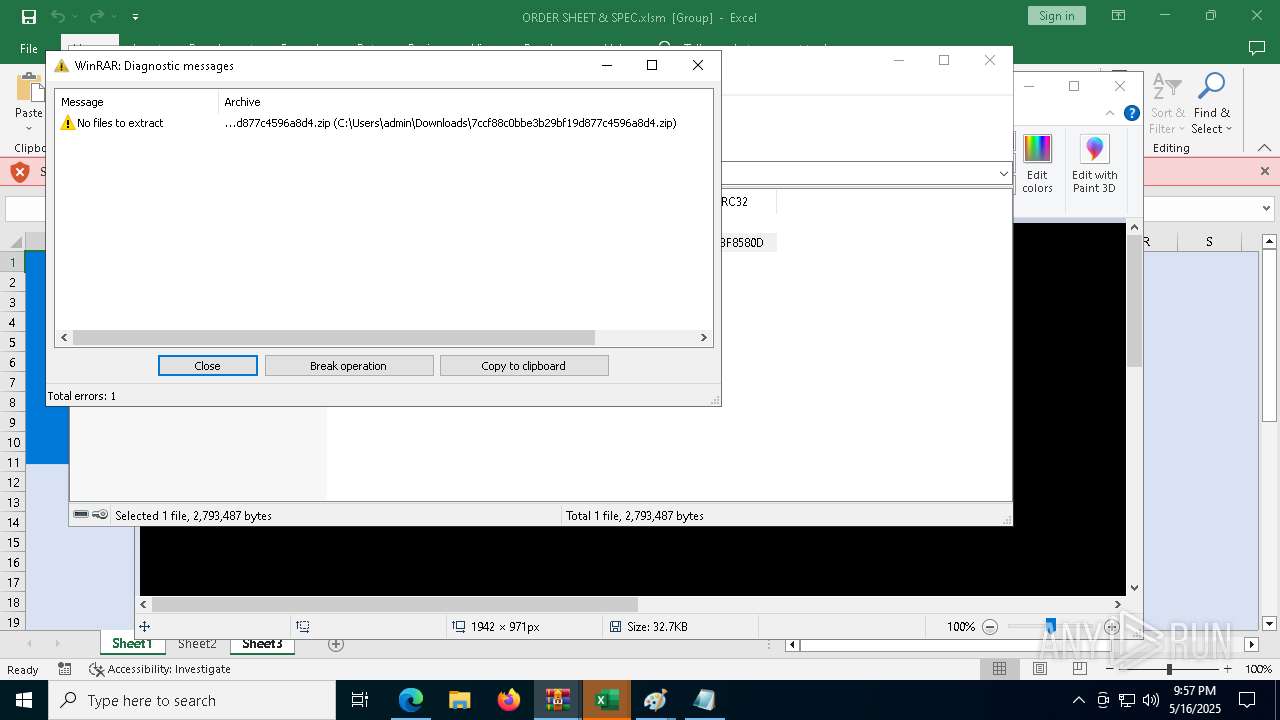Image resolution: width=1280 pixels, height=720 pixels.
Task: Click Excel Redo arrow icon
Action: coord(96,16)
